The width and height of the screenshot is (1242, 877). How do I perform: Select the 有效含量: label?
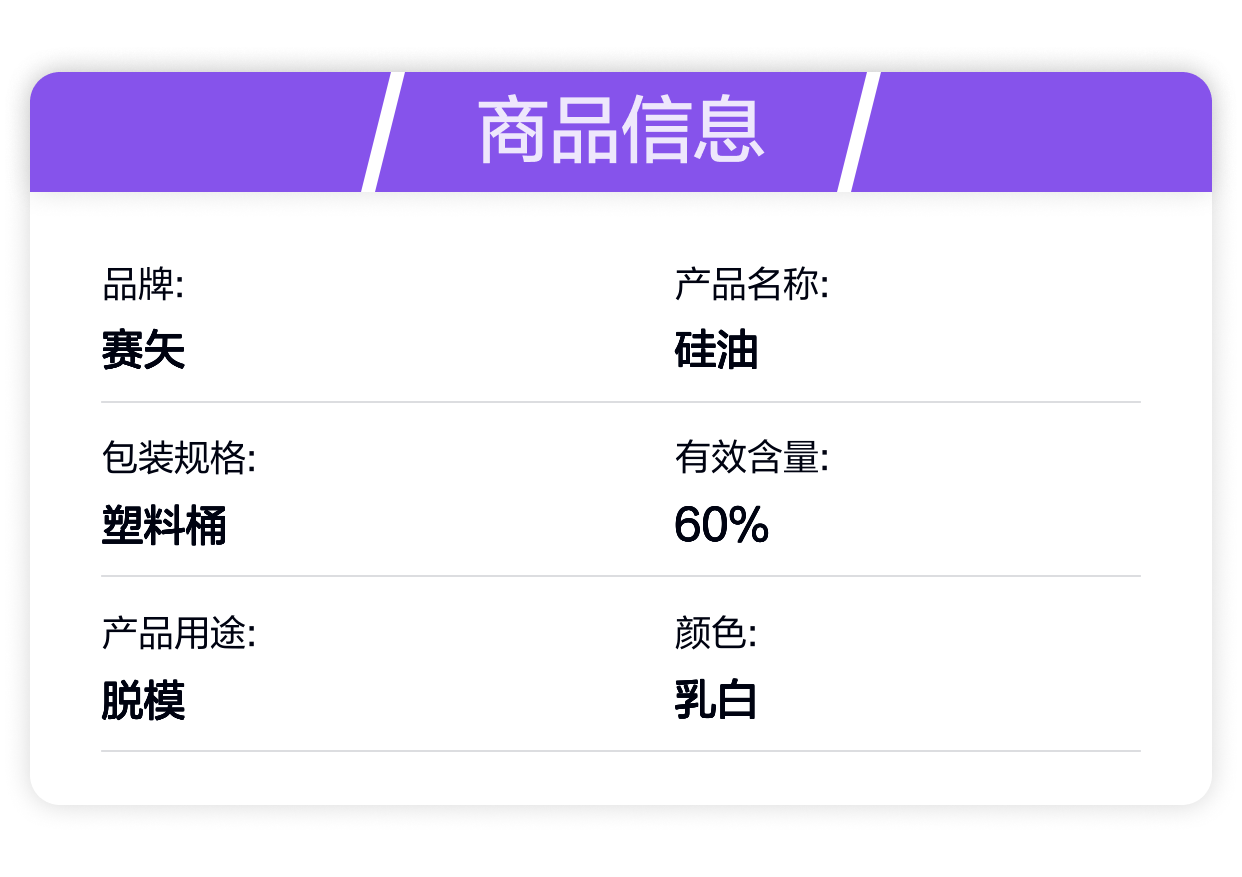click(x=752, y=459)
